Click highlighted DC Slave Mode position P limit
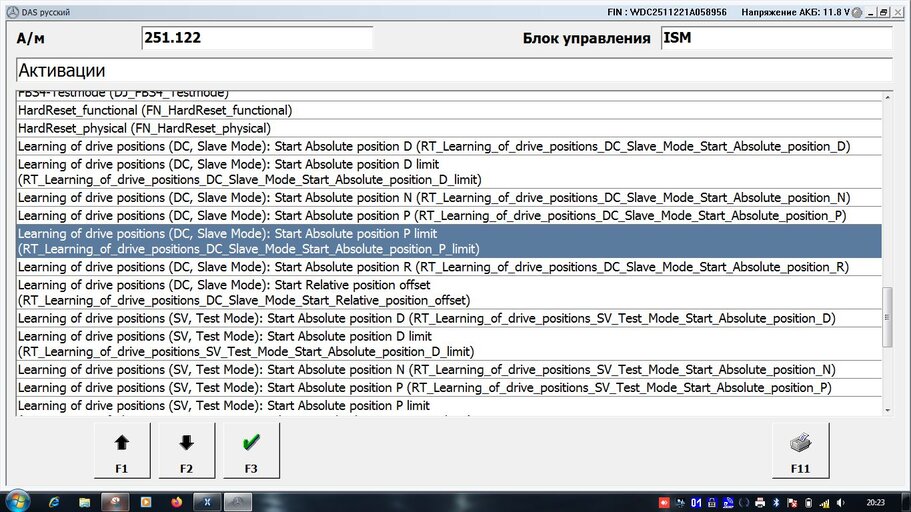Image resolution: width=911 pixels, height=512 pixels. 449,241
